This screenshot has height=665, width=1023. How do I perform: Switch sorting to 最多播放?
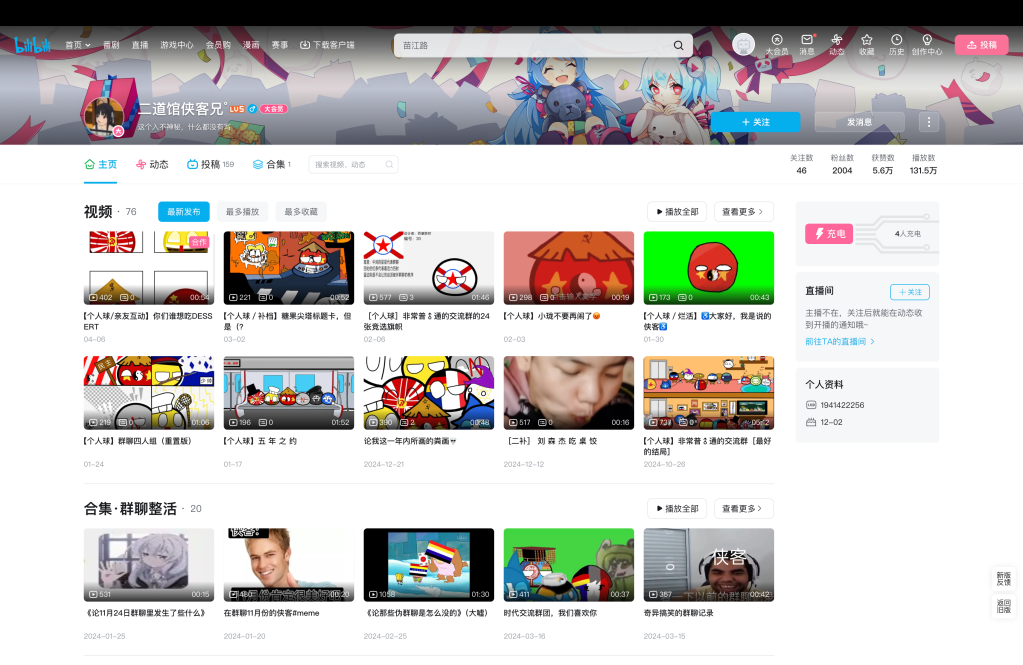point(242,212)
